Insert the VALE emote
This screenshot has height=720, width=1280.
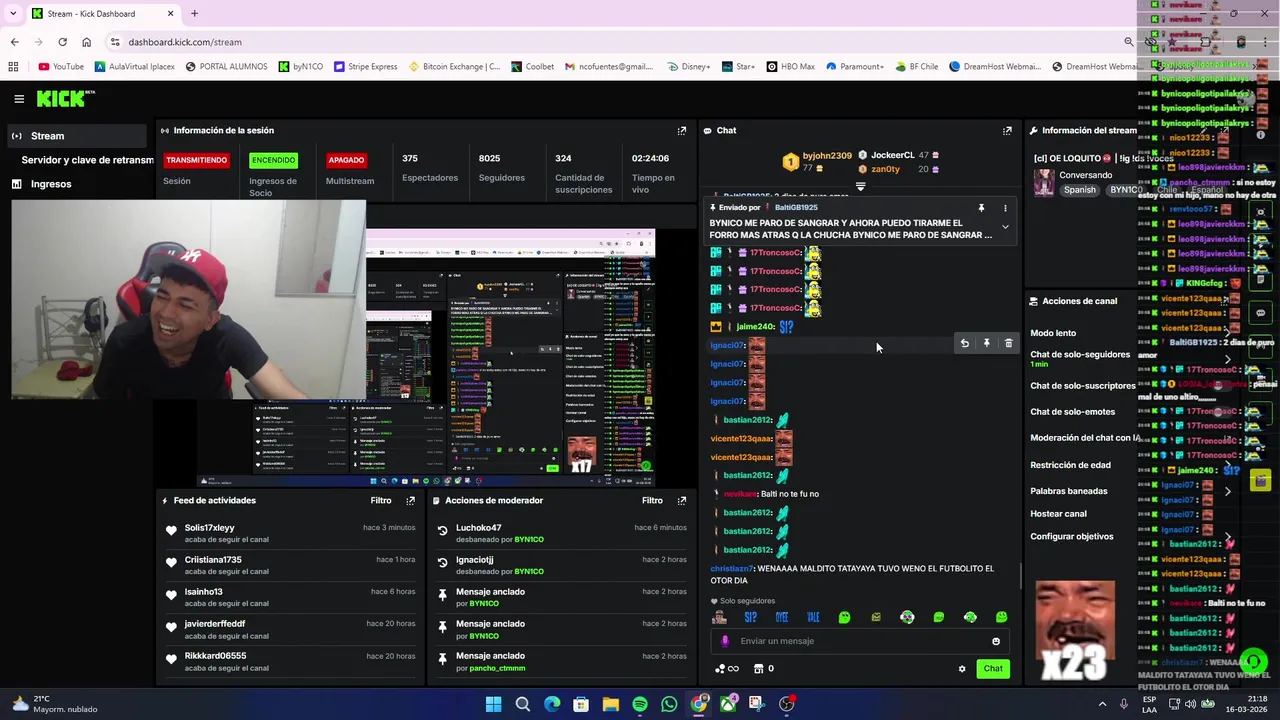[x=813, y=617]
